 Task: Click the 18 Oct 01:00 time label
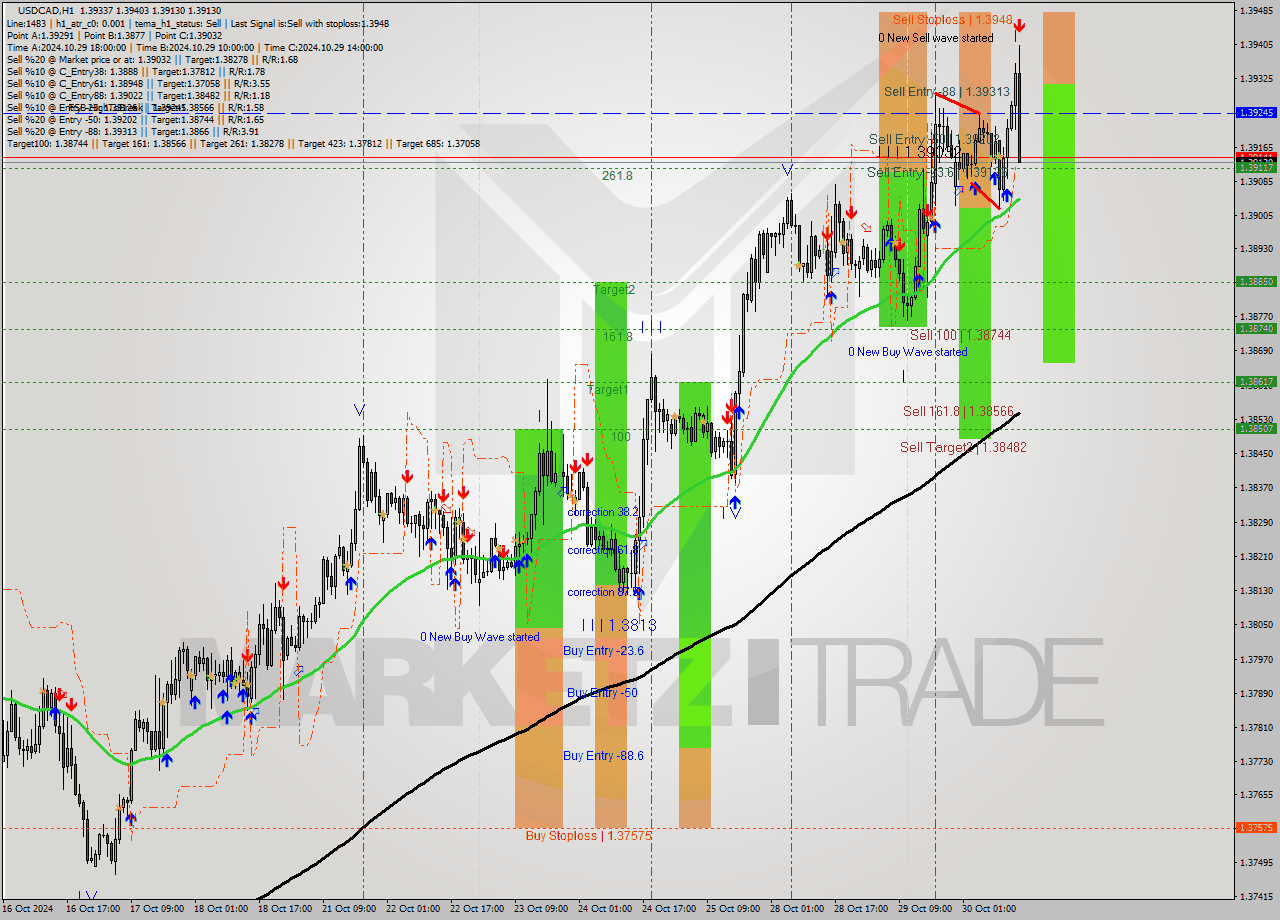(x=221, y=909)
